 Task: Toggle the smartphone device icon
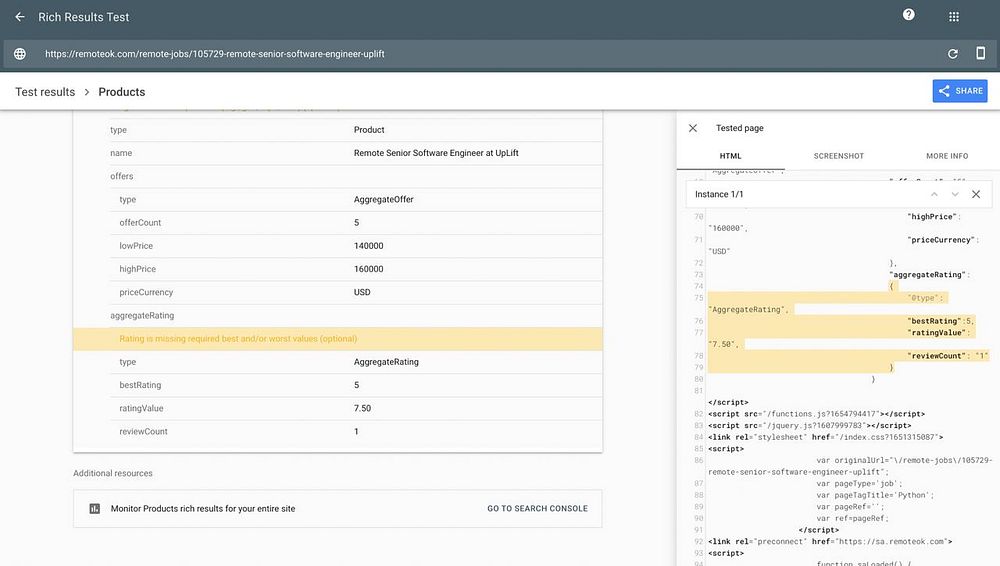tap(980, 54)
